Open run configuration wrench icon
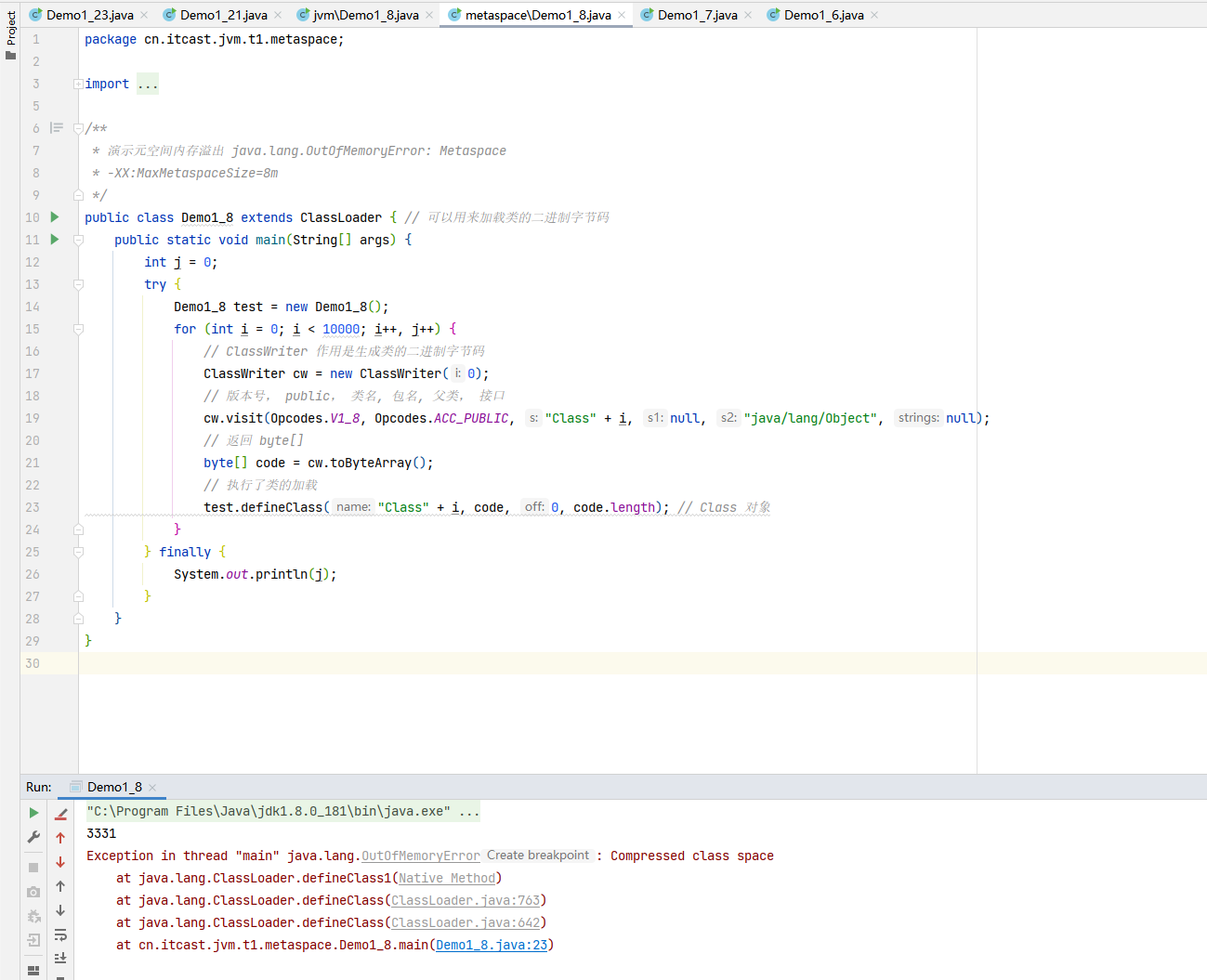 [33, 837]
